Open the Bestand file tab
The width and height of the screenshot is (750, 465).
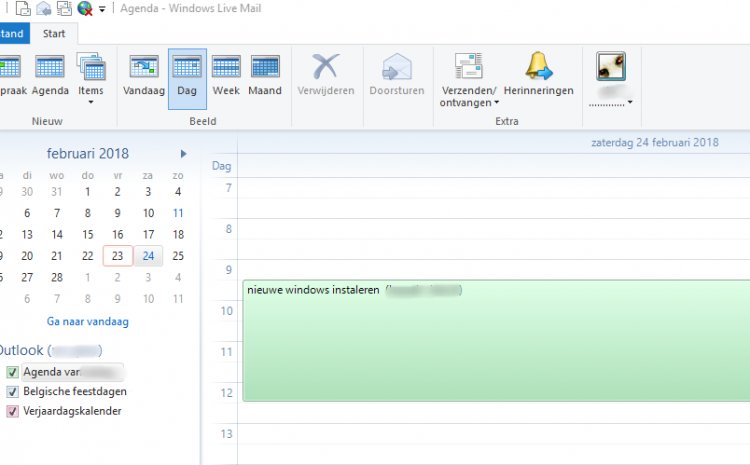[12, 33]
